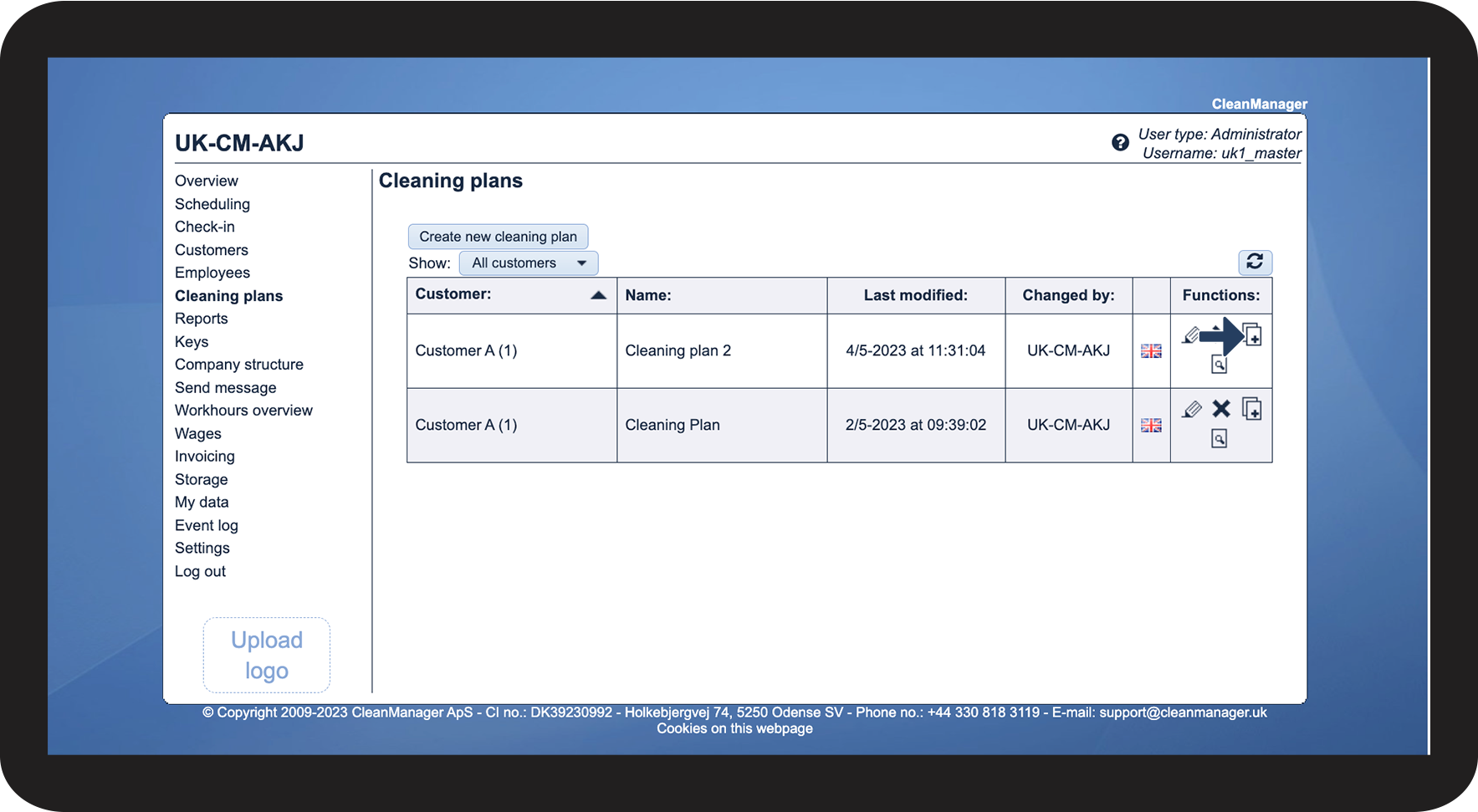Open My data page
This screenshot has width=1478, height=812.
click(202, 503)
